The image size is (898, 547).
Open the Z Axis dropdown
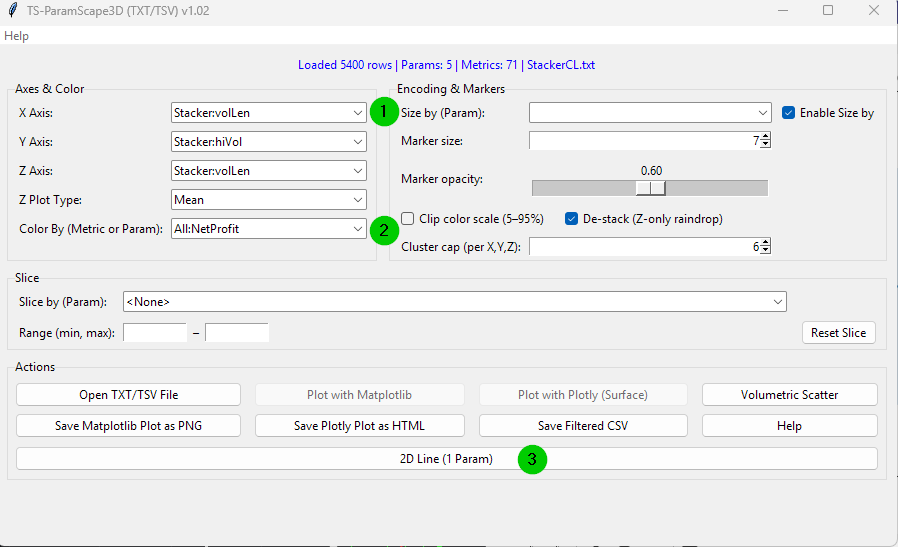tap(269, 171)
